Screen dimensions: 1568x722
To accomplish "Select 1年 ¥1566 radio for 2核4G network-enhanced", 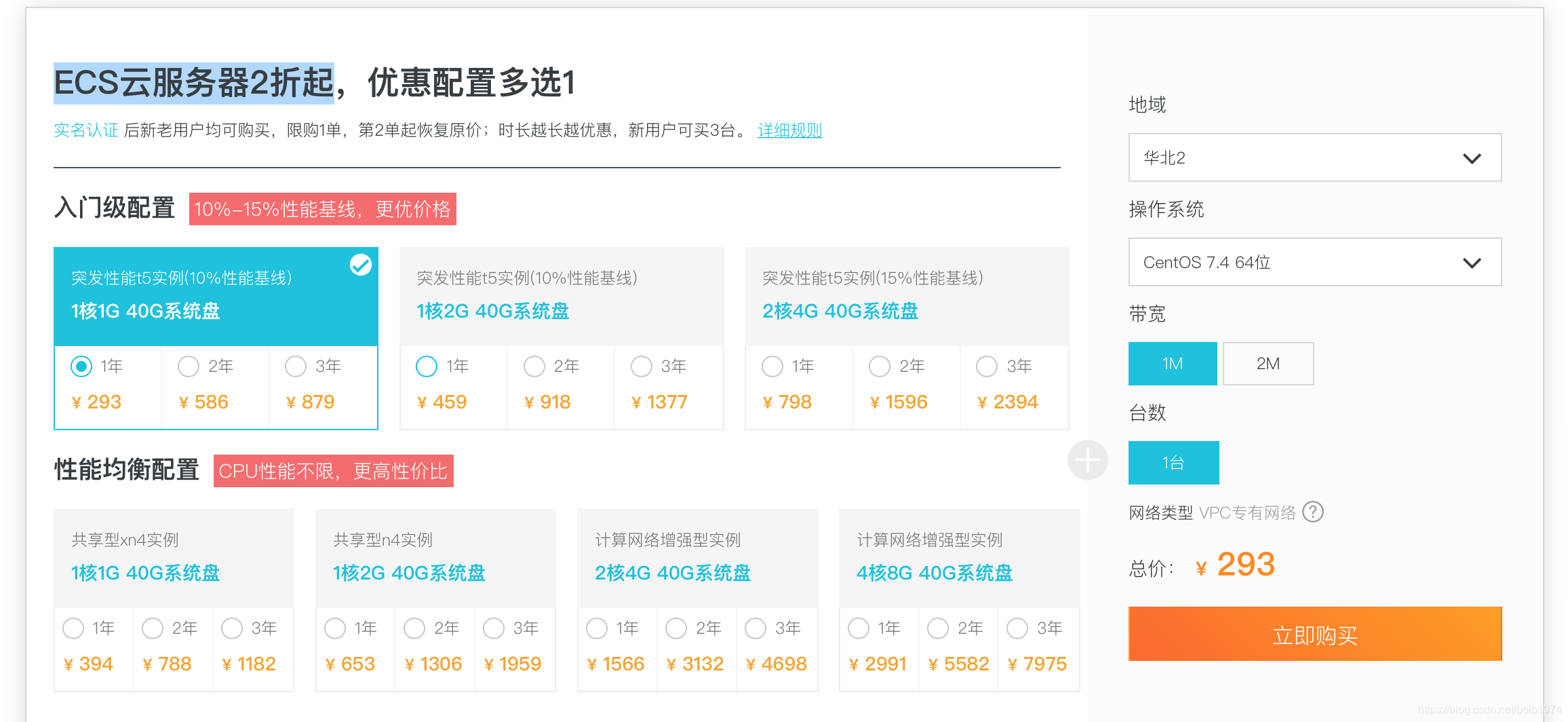I will [x=597, y=628].
